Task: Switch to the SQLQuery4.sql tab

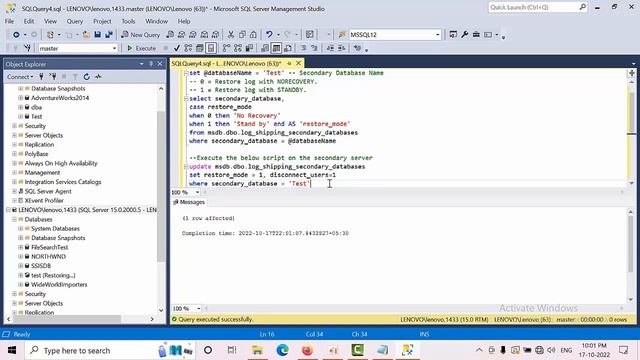Action: tap(227, 63)
